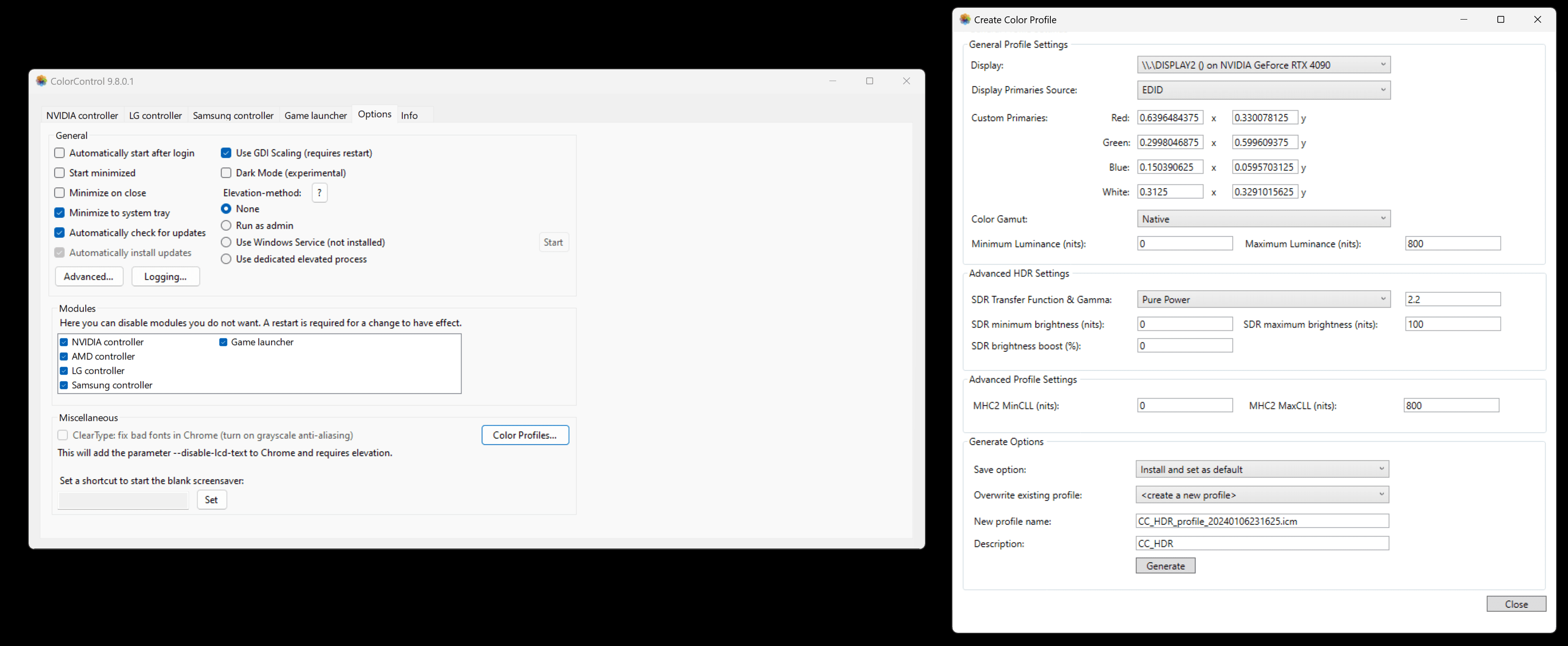Click the Blue y primary field
This screenshot has width=1568, height=646.
click(1265, 167)
